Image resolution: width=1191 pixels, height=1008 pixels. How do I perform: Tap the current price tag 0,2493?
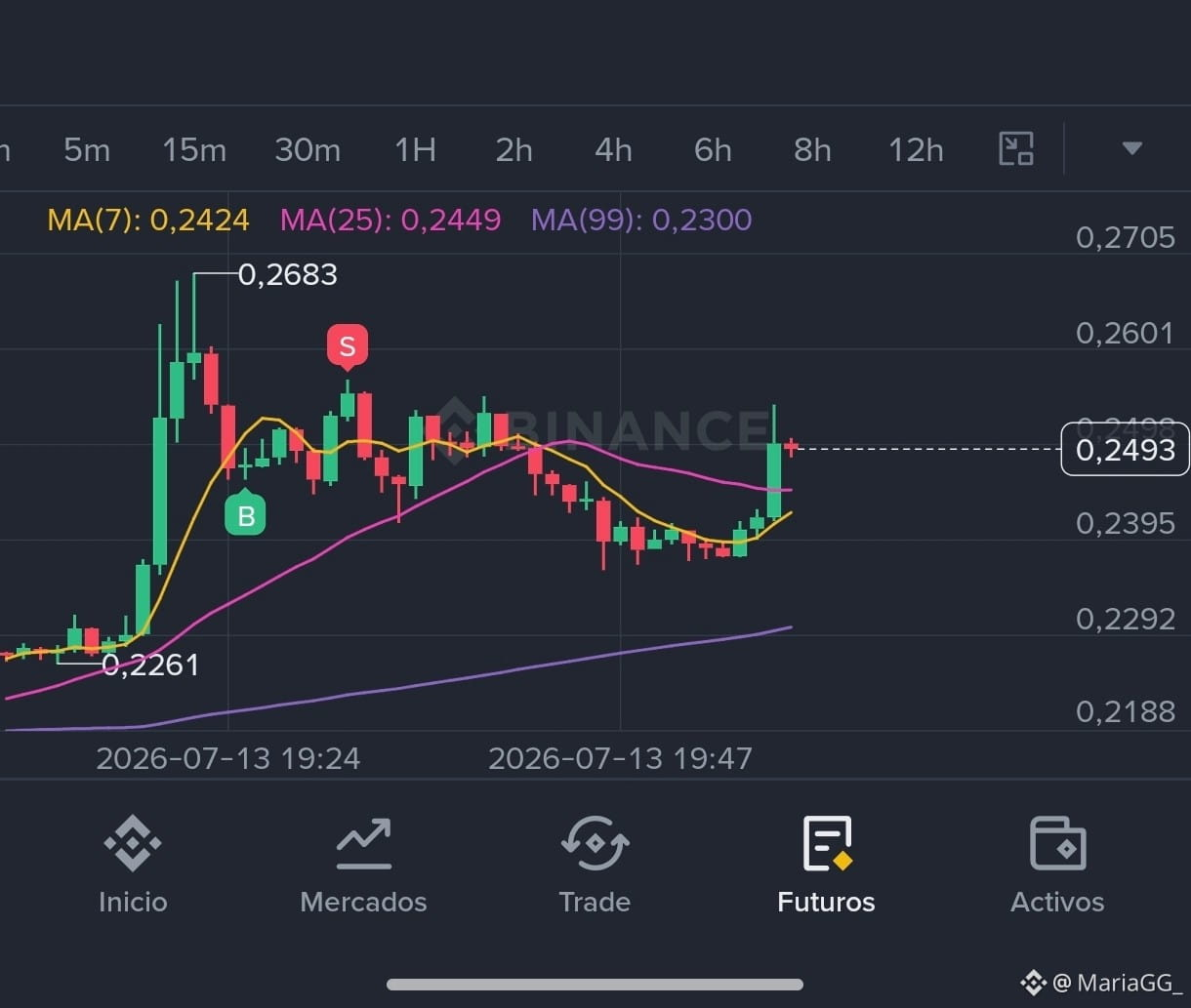1126,449
